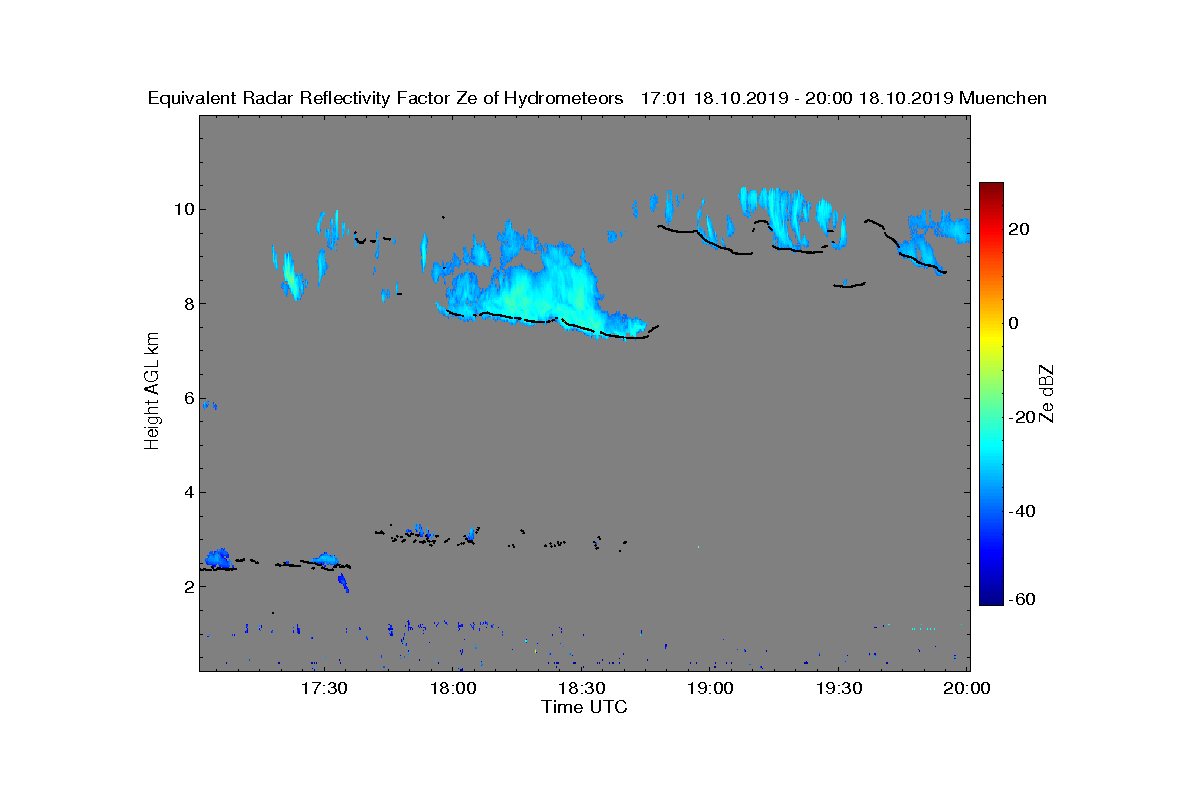Click the 19:30 time tick label
Screen dimensions: 1200x800
[840, 688]
